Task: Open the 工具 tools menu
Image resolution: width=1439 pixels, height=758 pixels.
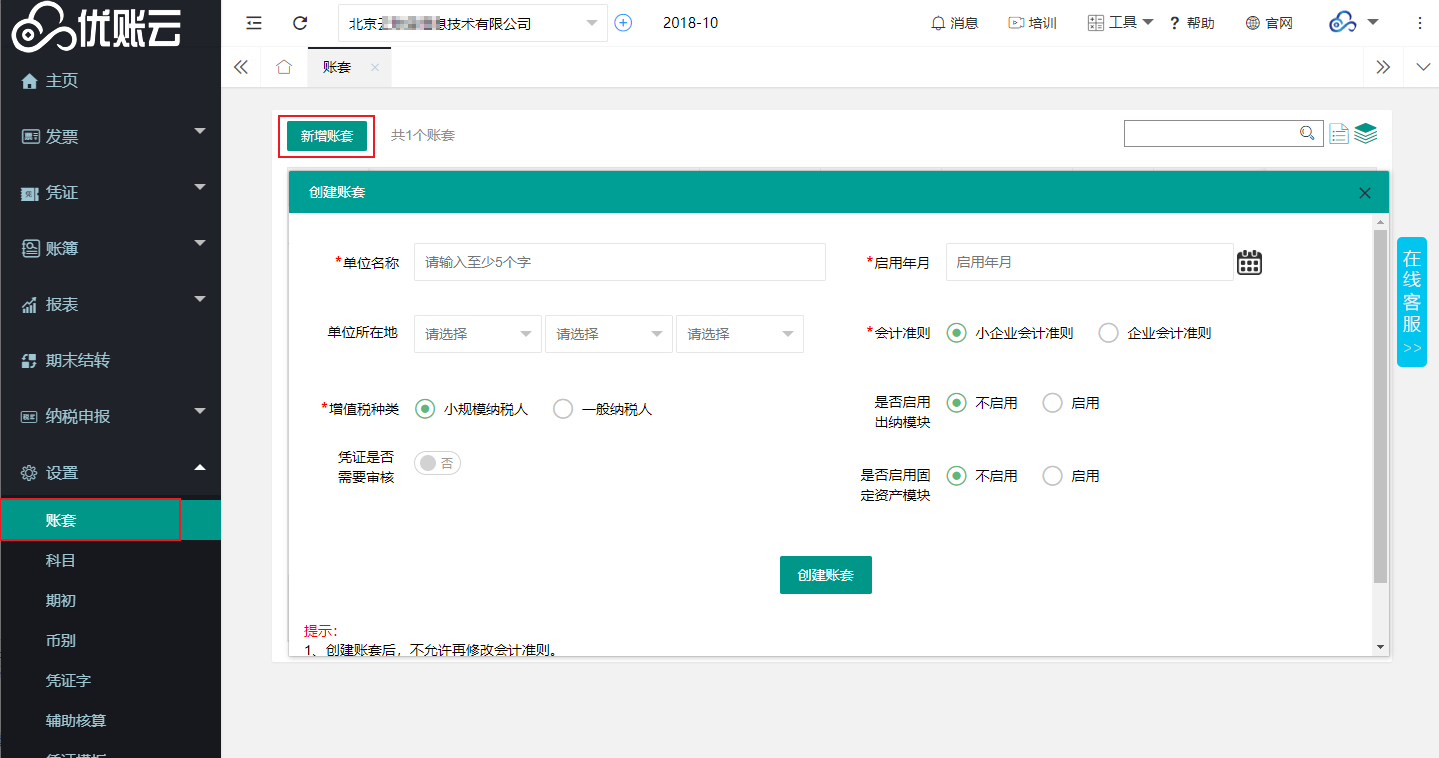Action: coord(1120,23)
